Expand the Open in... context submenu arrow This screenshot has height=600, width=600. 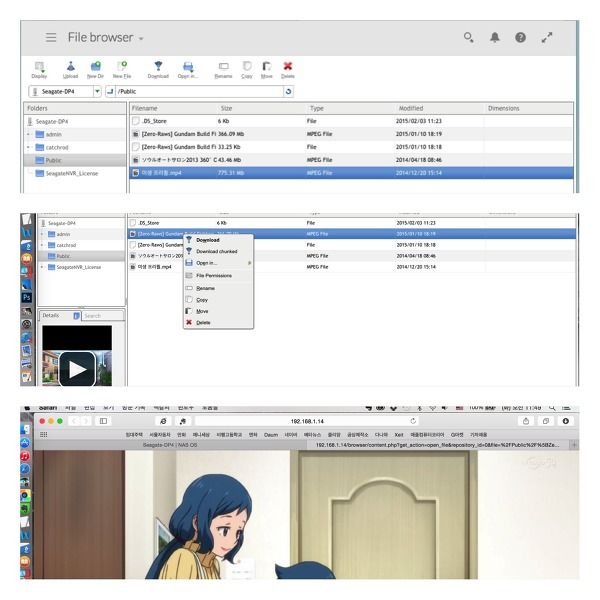(249, 263)
